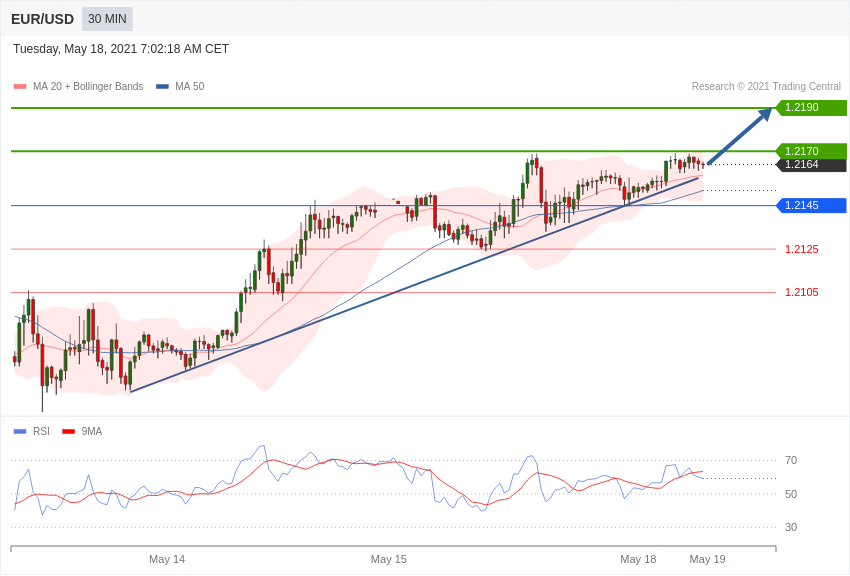Screen dimensions: 850x576
Task: Click the pink MA 20 Bollinger legend swatch
Action: point(20,87)
